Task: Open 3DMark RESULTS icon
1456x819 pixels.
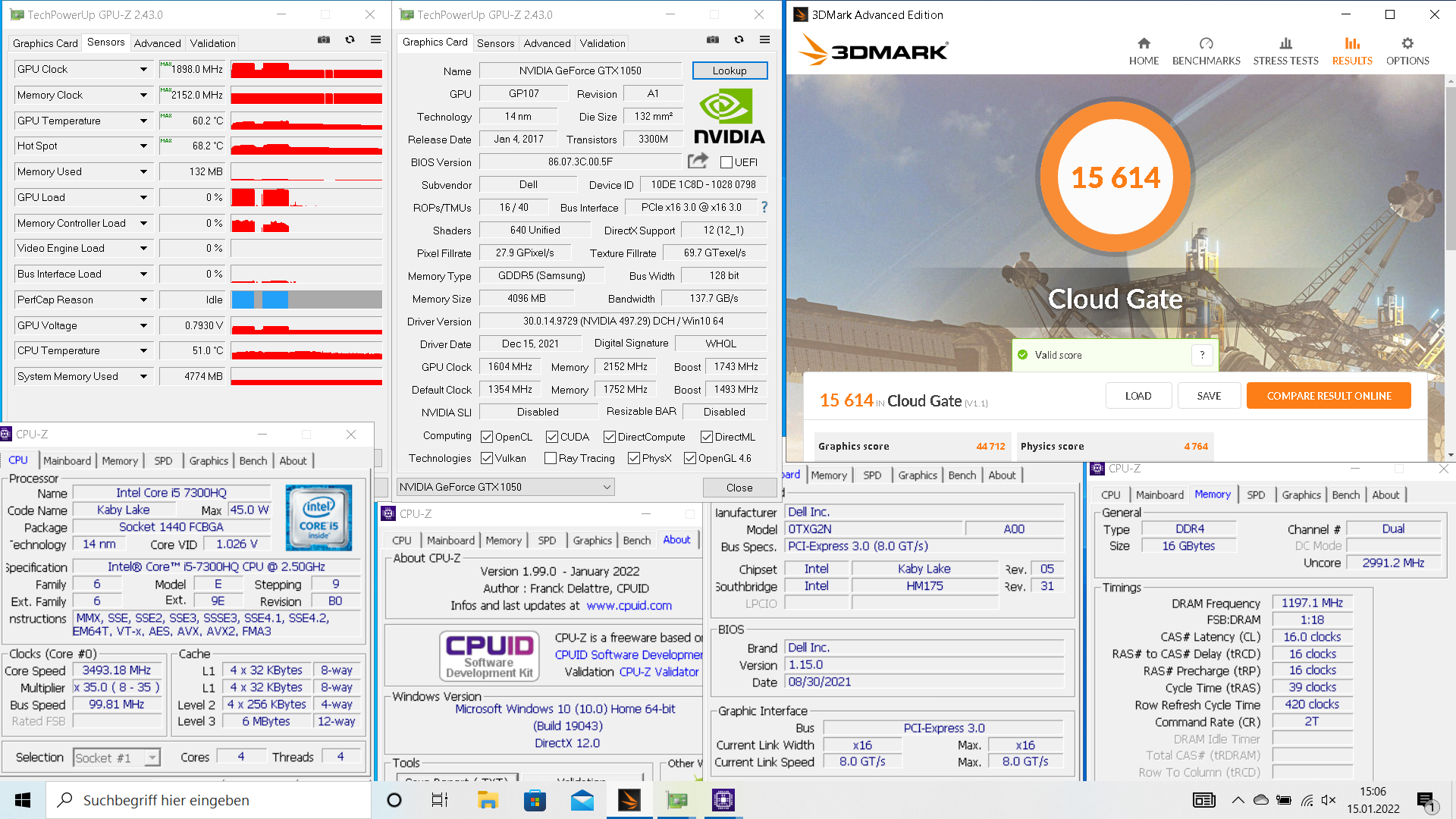Action: [x=1352, y=52]
